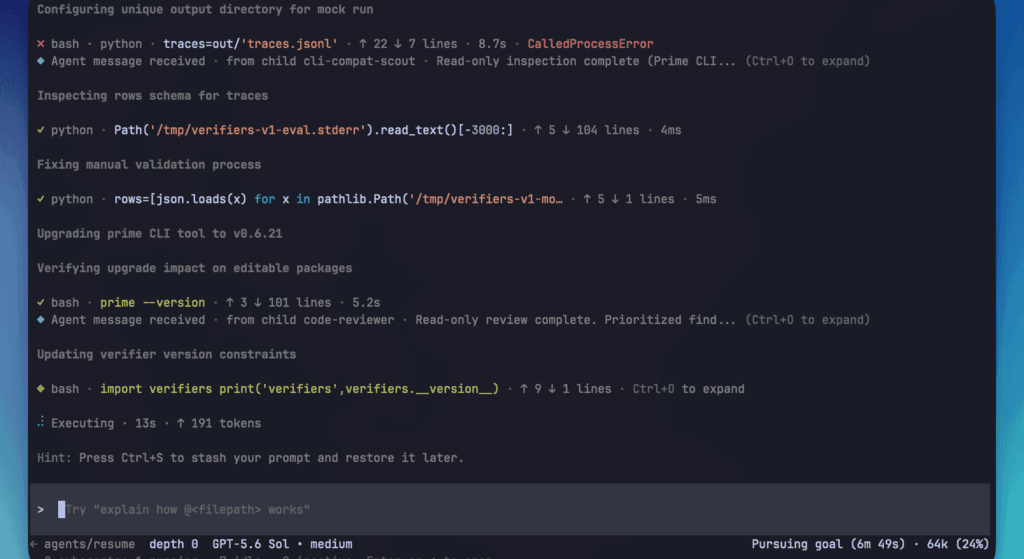Screen dimensions: 1024x559
Task: Click the blue diamond icon next to cli-compat-scout message
Action: (x=40, y=61)
